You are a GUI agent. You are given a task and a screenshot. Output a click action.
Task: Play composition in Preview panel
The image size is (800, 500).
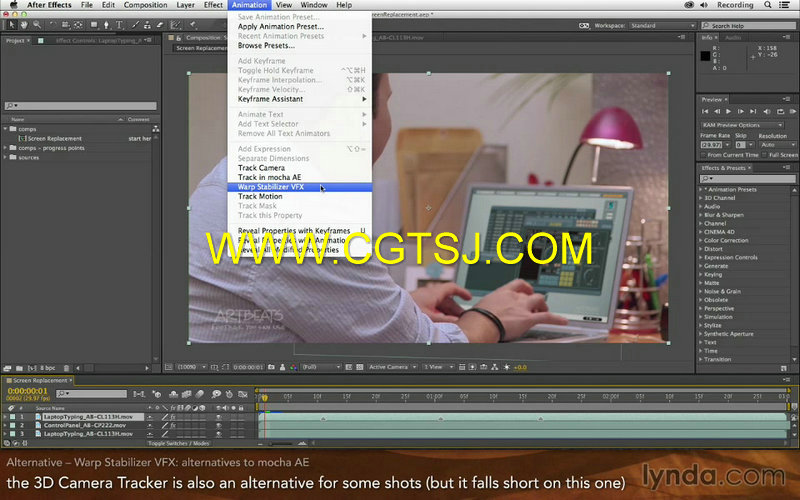coord(728,111)
